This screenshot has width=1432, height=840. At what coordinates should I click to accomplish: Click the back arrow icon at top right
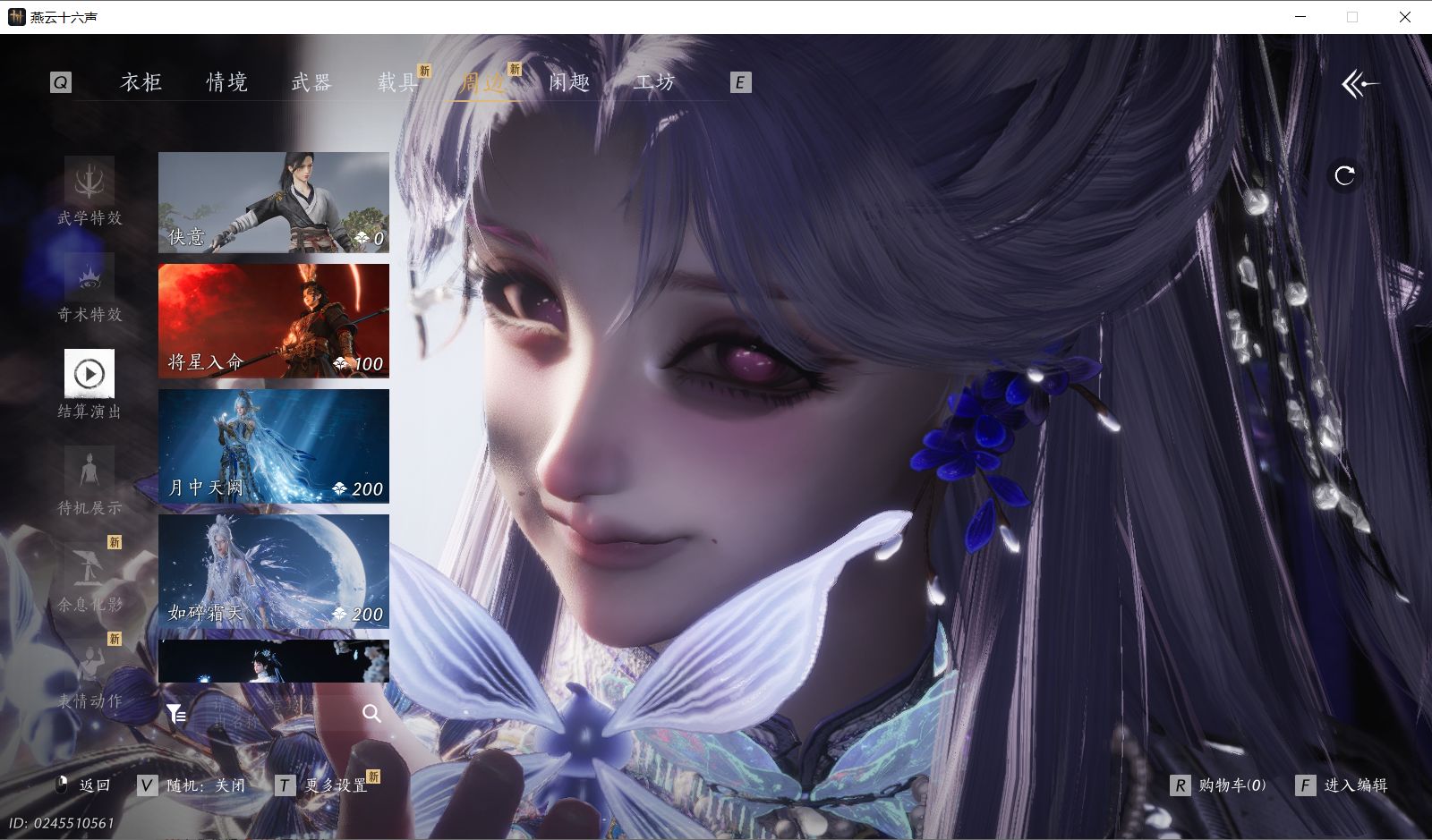click(1360, 84)
